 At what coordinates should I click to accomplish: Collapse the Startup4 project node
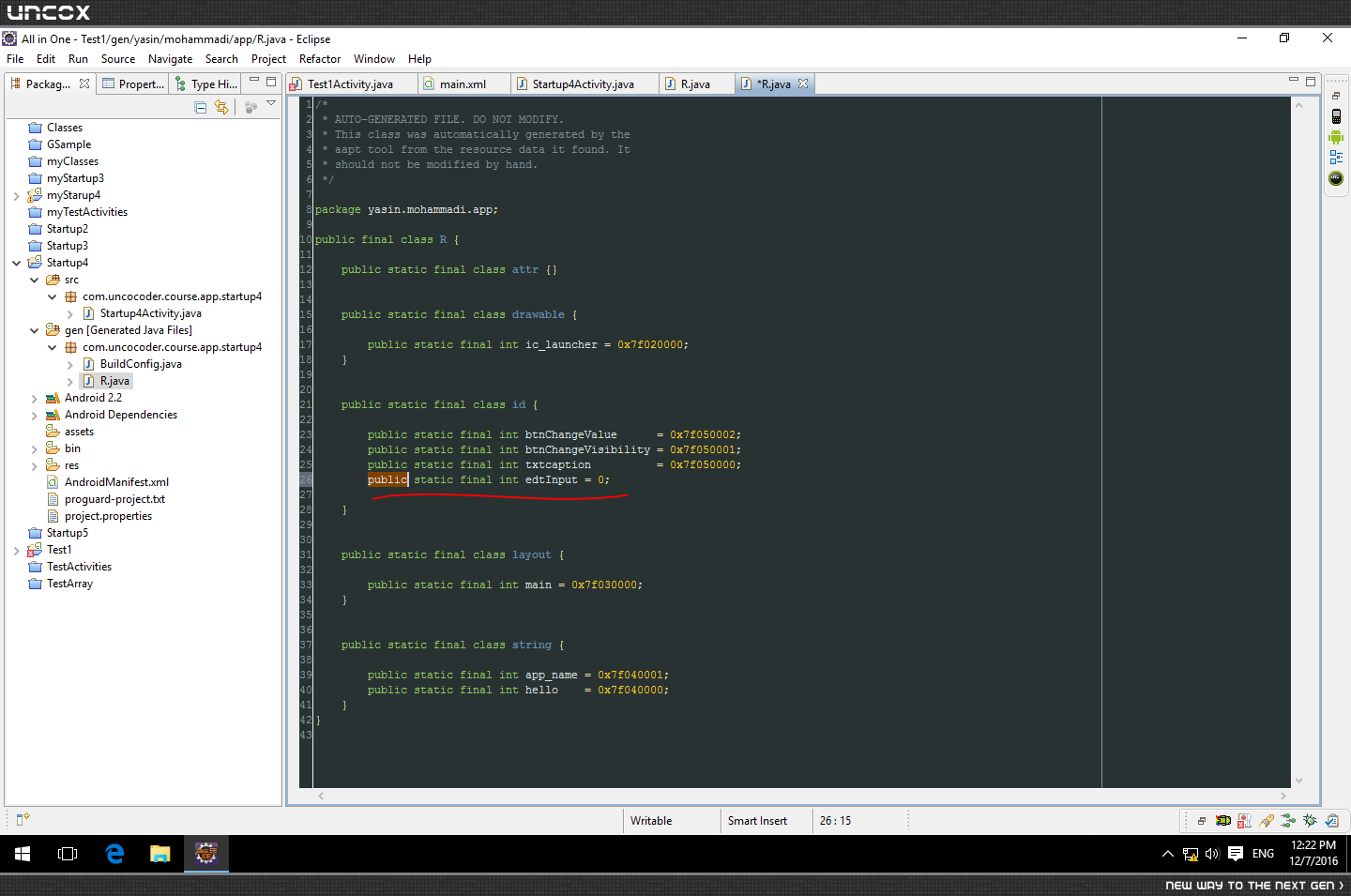pyautogui.click(x=16, y=264)
